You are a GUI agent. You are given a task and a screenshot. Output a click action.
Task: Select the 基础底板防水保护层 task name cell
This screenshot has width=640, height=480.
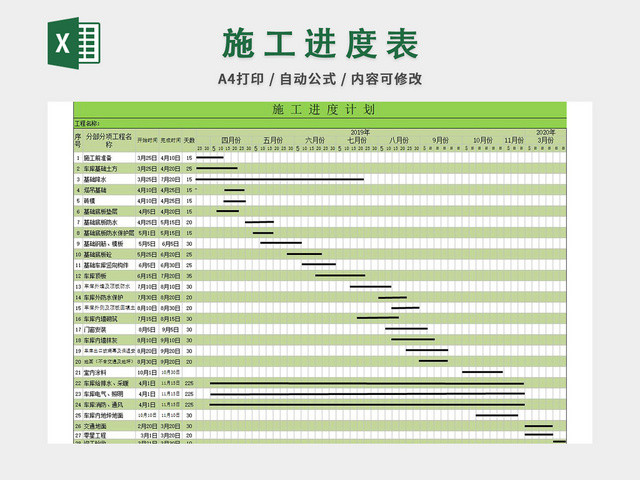coord(109,233)
